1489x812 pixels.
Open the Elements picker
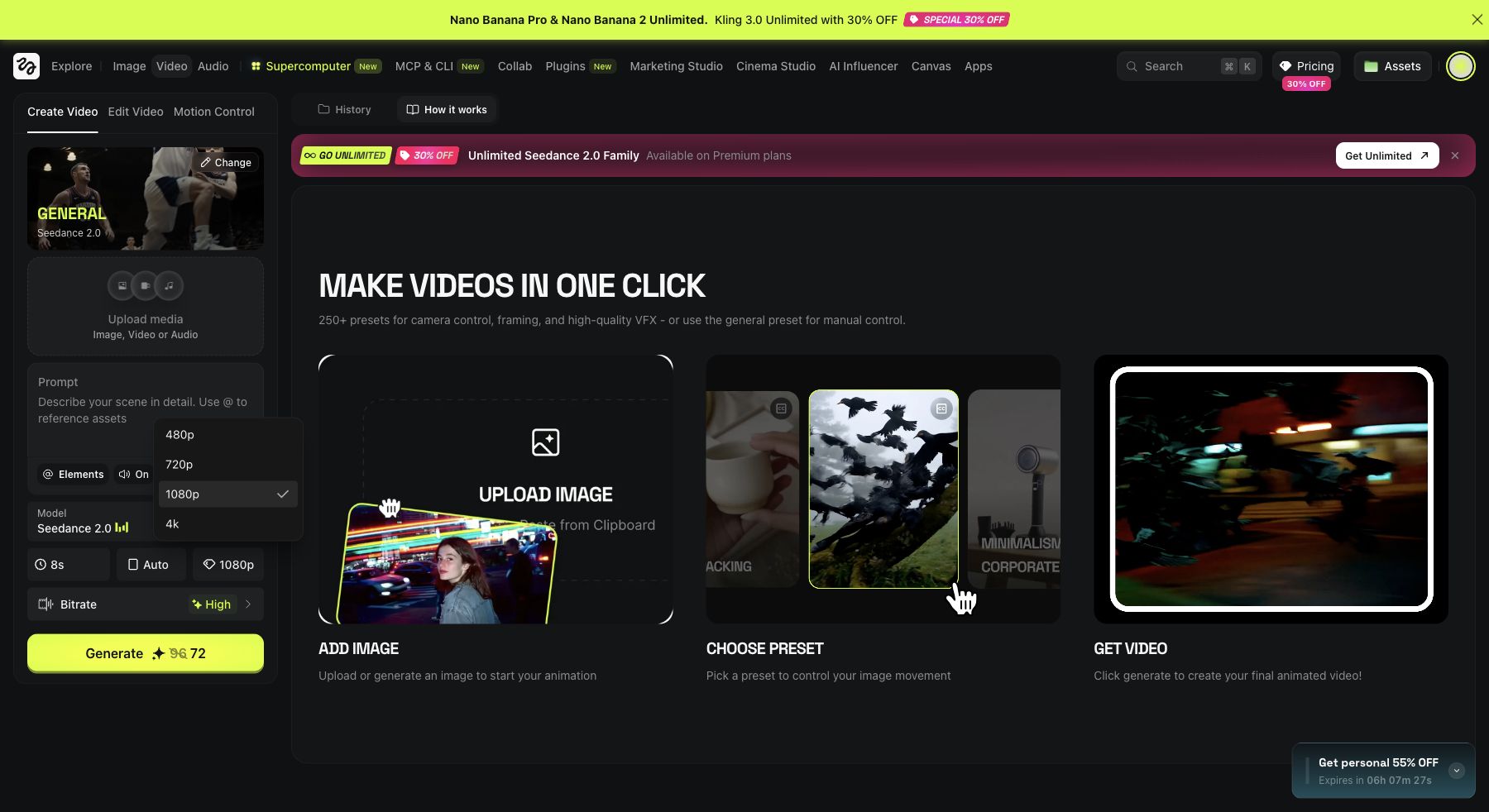click(x=73, y=475)
